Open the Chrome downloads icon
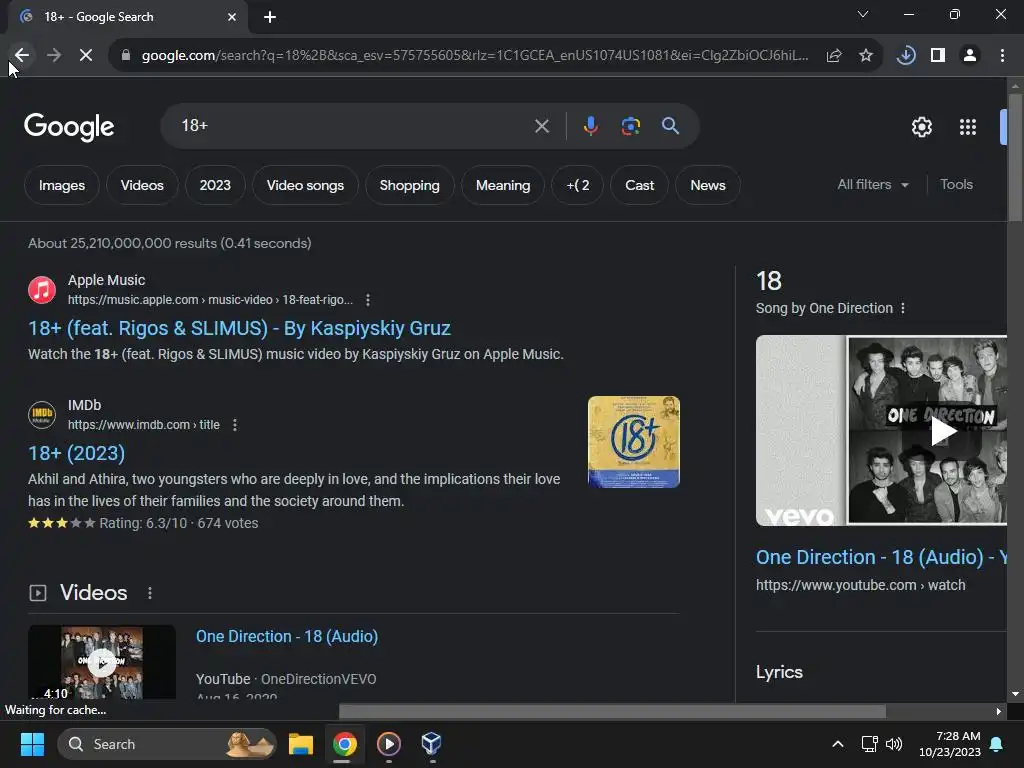The width and height of the screenshot is (1024, 768). [x=905, y=56]
